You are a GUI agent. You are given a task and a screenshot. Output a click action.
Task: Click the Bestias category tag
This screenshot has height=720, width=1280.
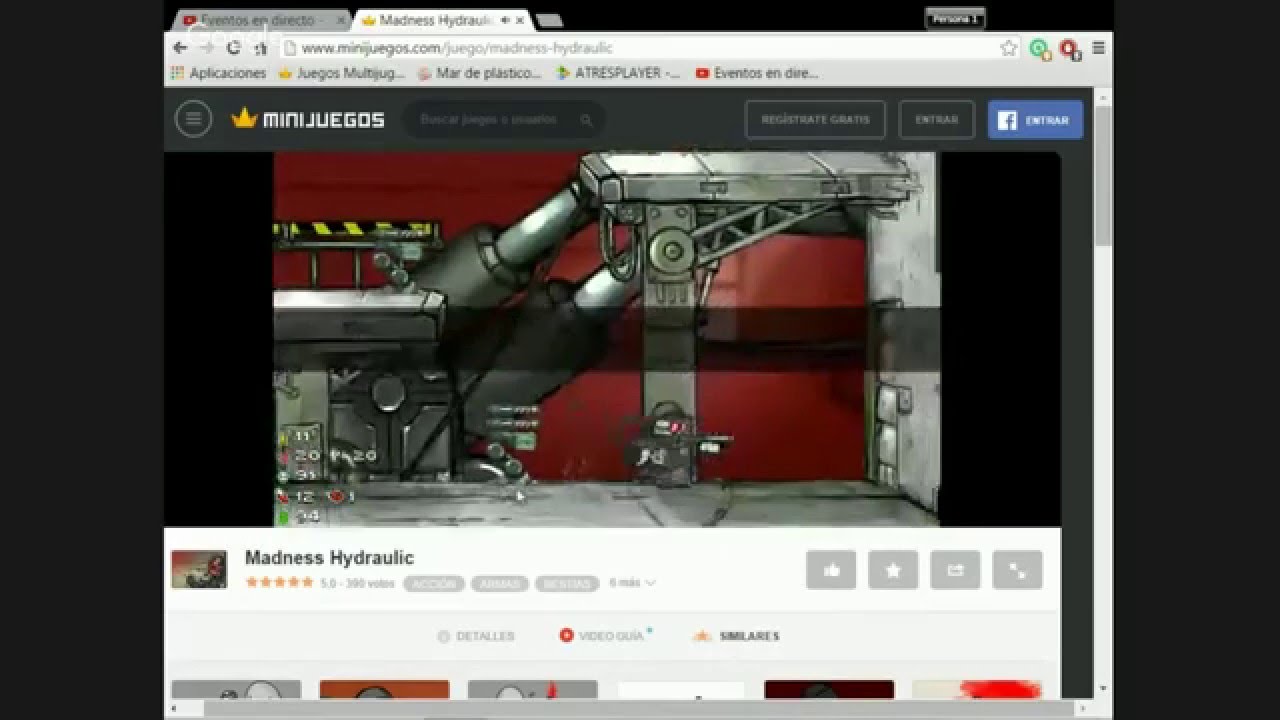point(567,584)
